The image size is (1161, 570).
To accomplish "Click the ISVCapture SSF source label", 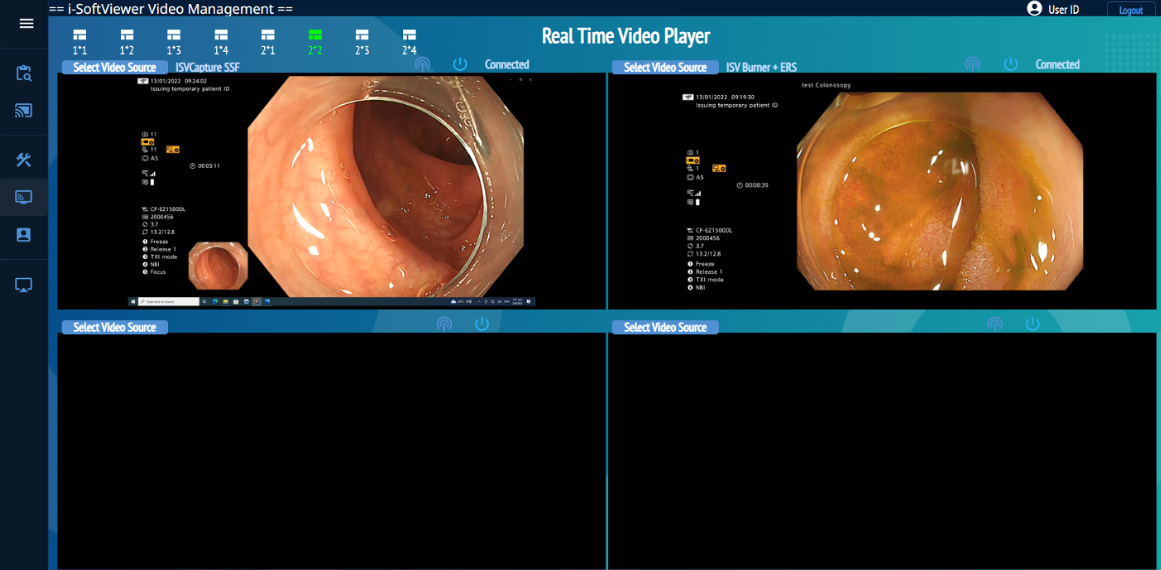I will click(x=207, y=67).
